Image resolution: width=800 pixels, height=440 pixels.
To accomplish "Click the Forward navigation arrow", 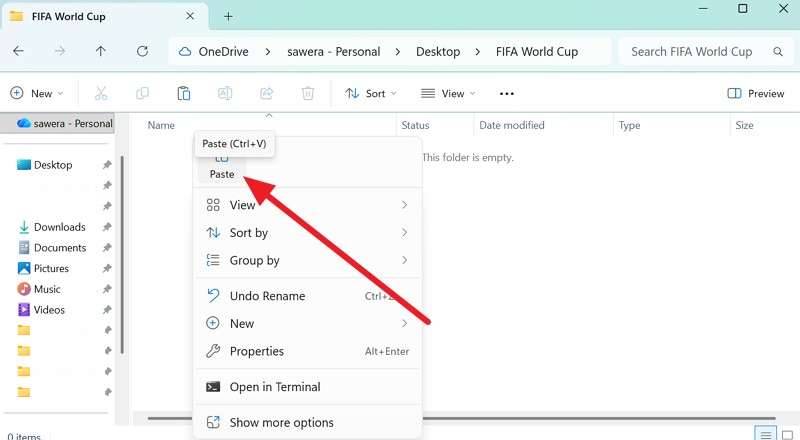I will tap(60, 51).
